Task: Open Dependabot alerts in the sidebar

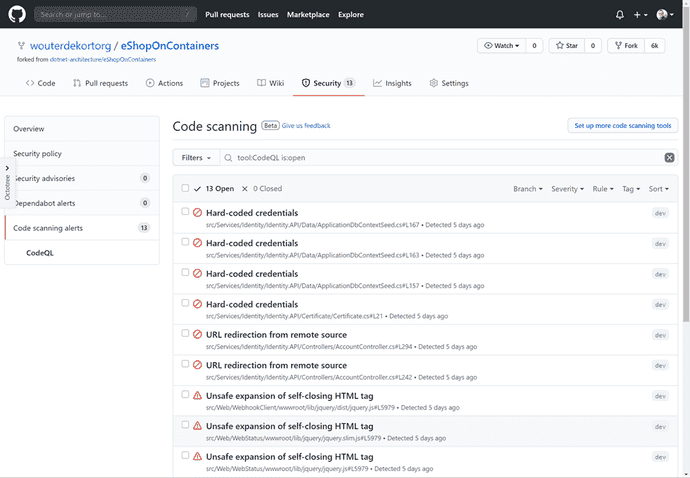Action: [82, 203]
